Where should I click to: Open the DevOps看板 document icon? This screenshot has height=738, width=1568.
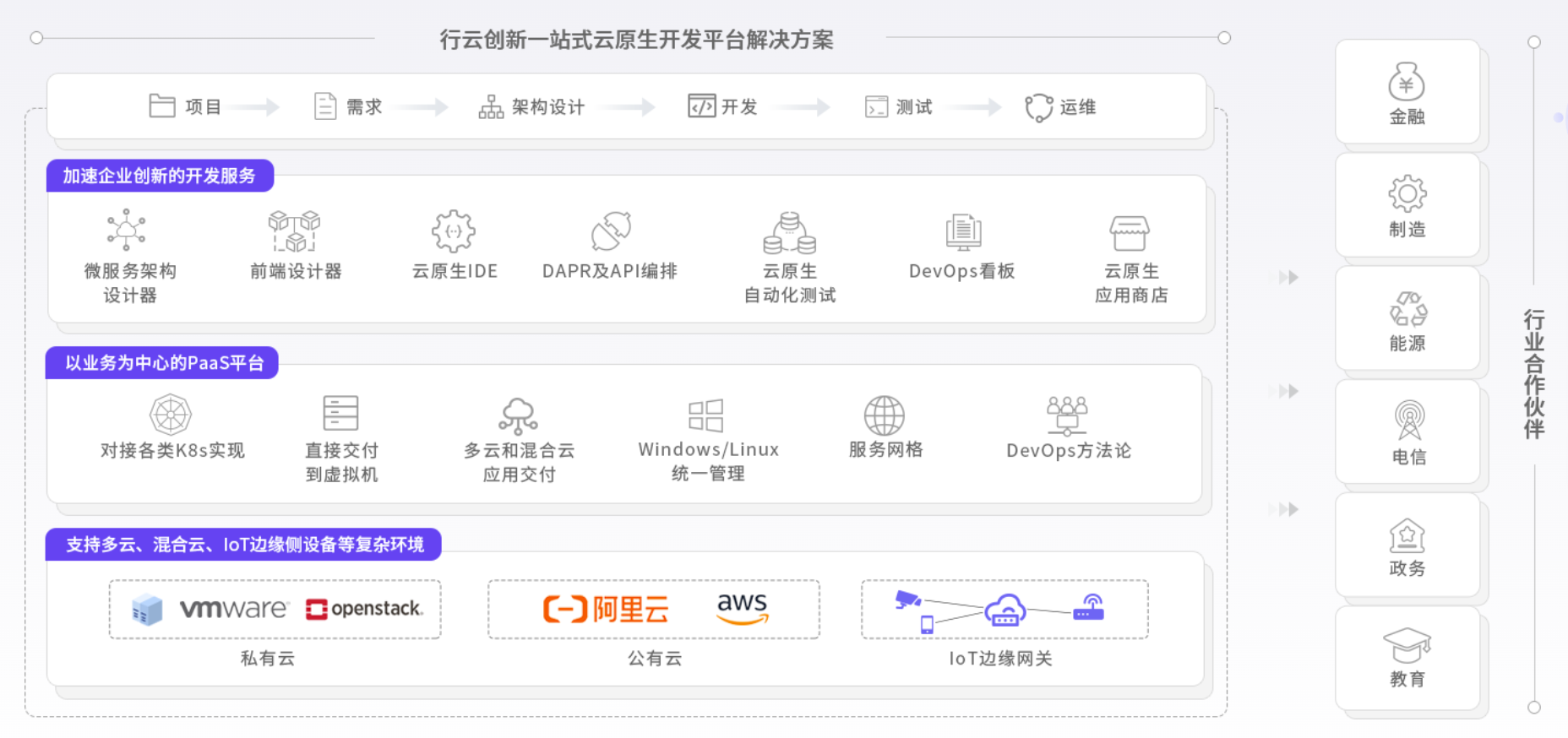tap(963, 232)
